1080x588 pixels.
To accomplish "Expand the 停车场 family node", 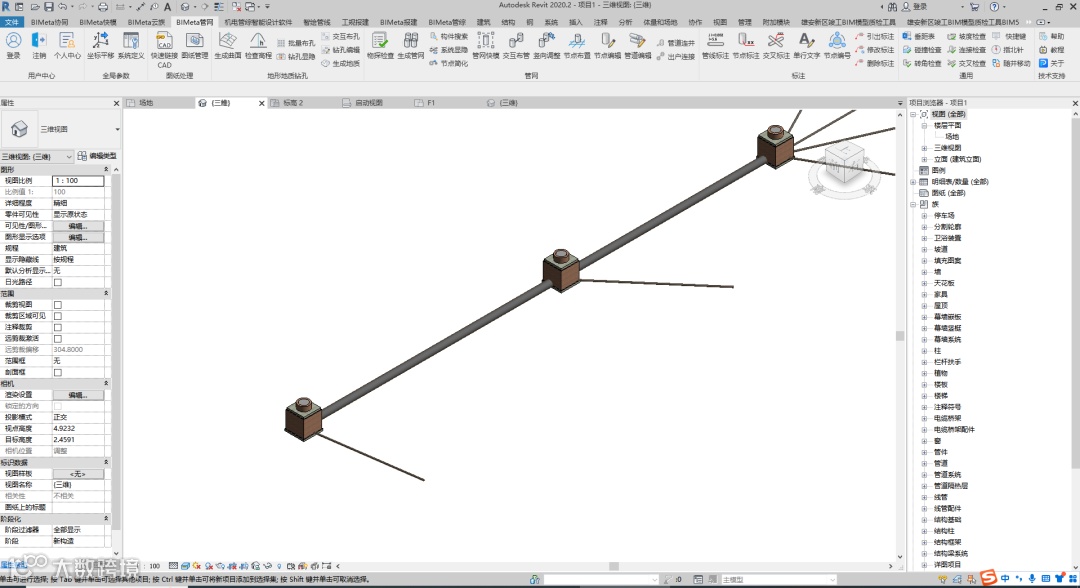I will [x=924, y=216].
